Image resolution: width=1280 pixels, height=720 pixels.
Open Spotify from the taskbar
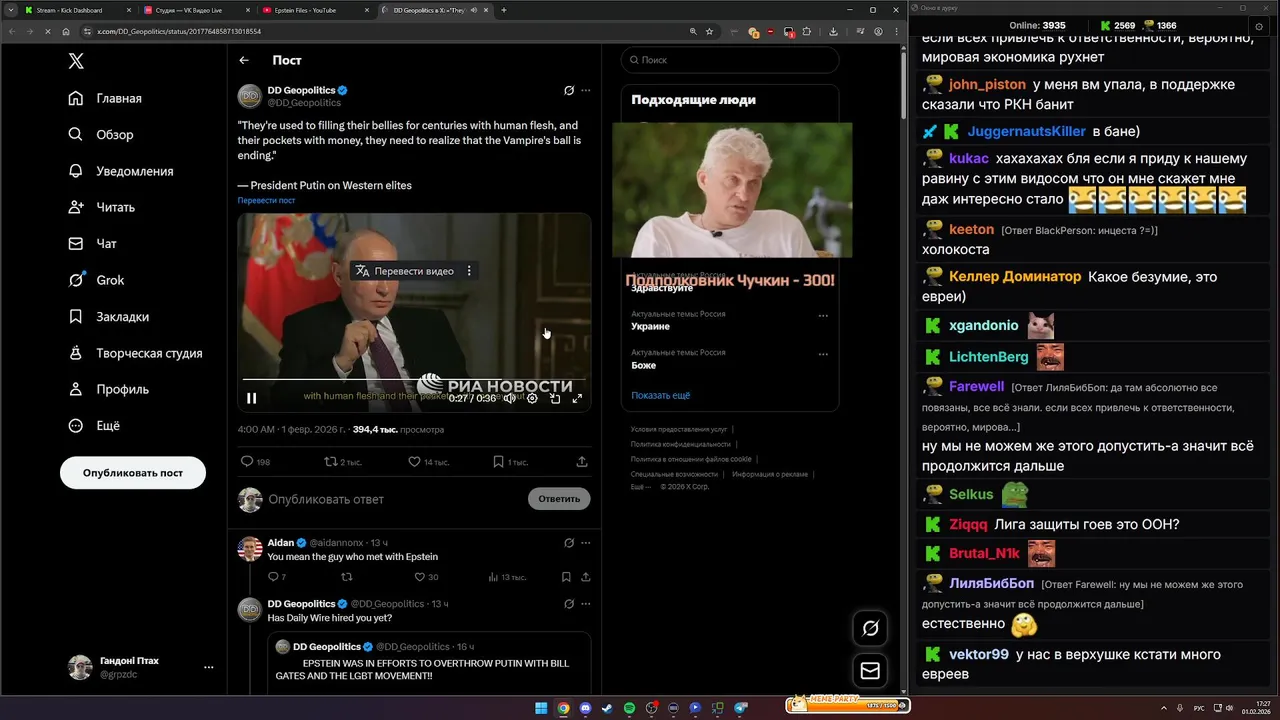coord(630,708)
